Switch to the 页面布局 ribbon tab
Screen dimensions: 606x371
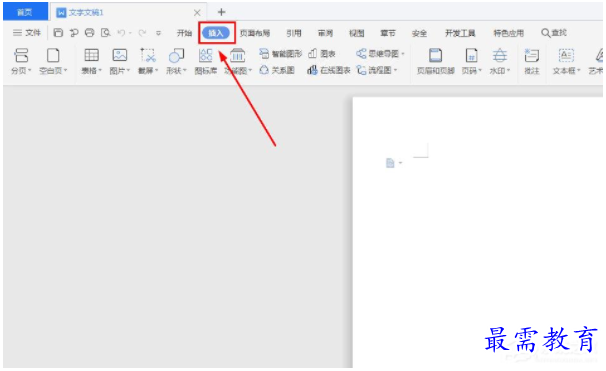pyautogui.click(x=255, y=33)
